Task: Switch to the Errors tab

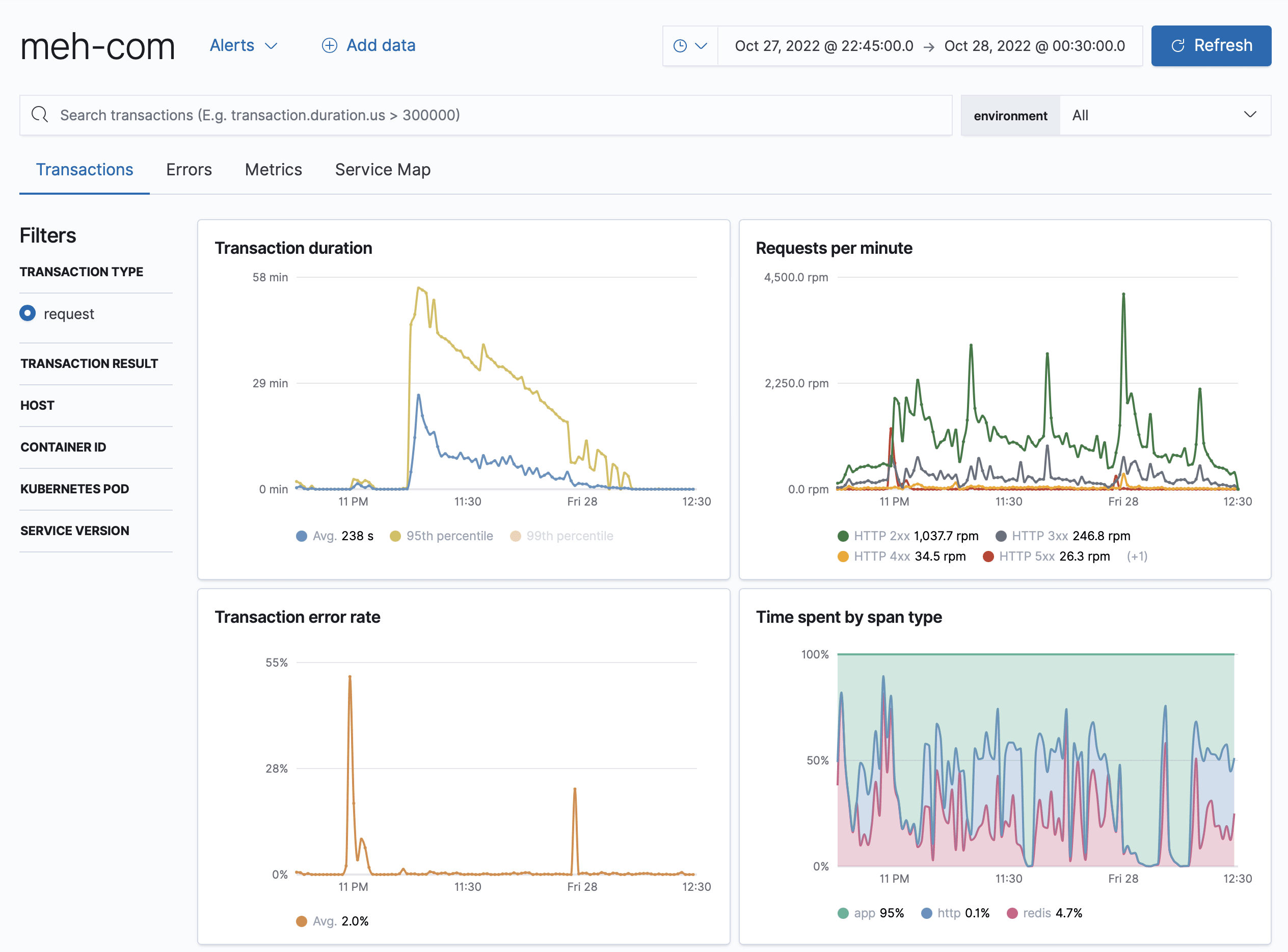Action: point(189,169)
